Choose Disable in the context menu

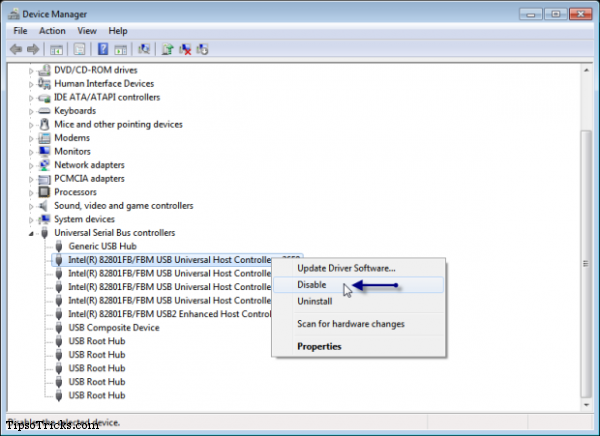pyautogui.click(x=359, y=285)
